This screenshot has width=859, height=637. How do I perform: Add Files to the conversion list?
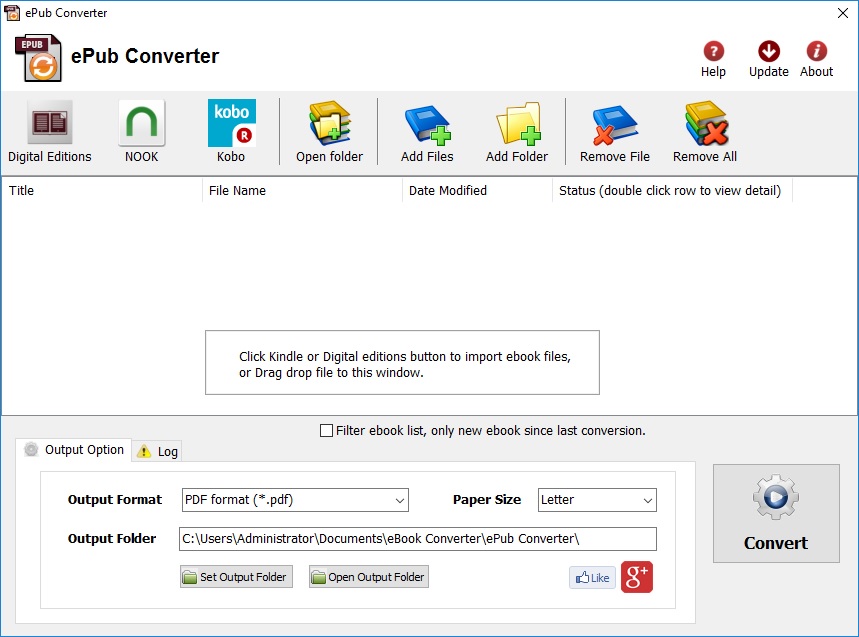click(427, 132)
